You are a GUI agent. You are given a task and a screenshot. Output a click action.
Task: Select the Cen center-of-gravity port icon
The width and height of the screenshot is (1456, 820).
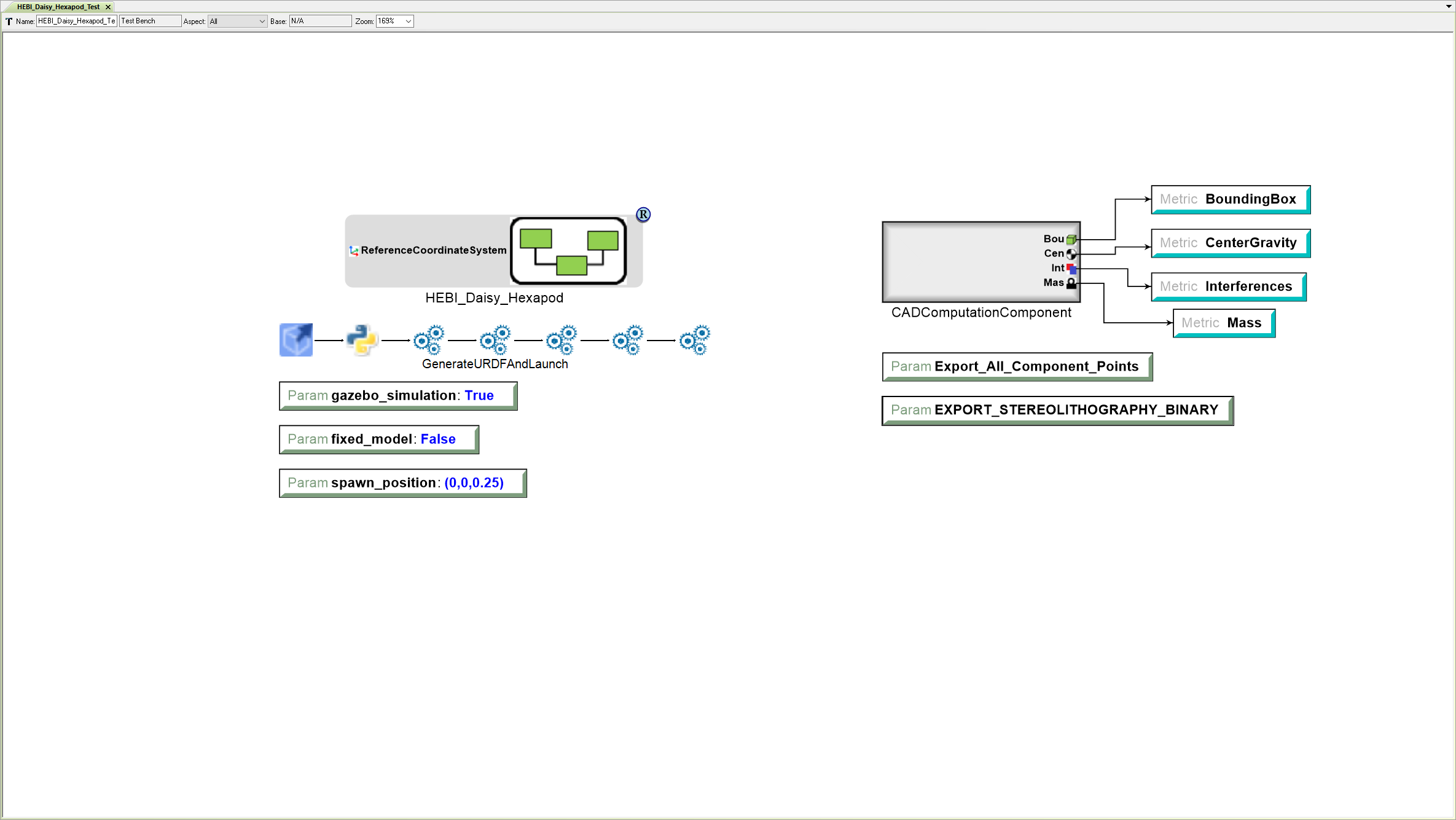(x=1071, y=254)
